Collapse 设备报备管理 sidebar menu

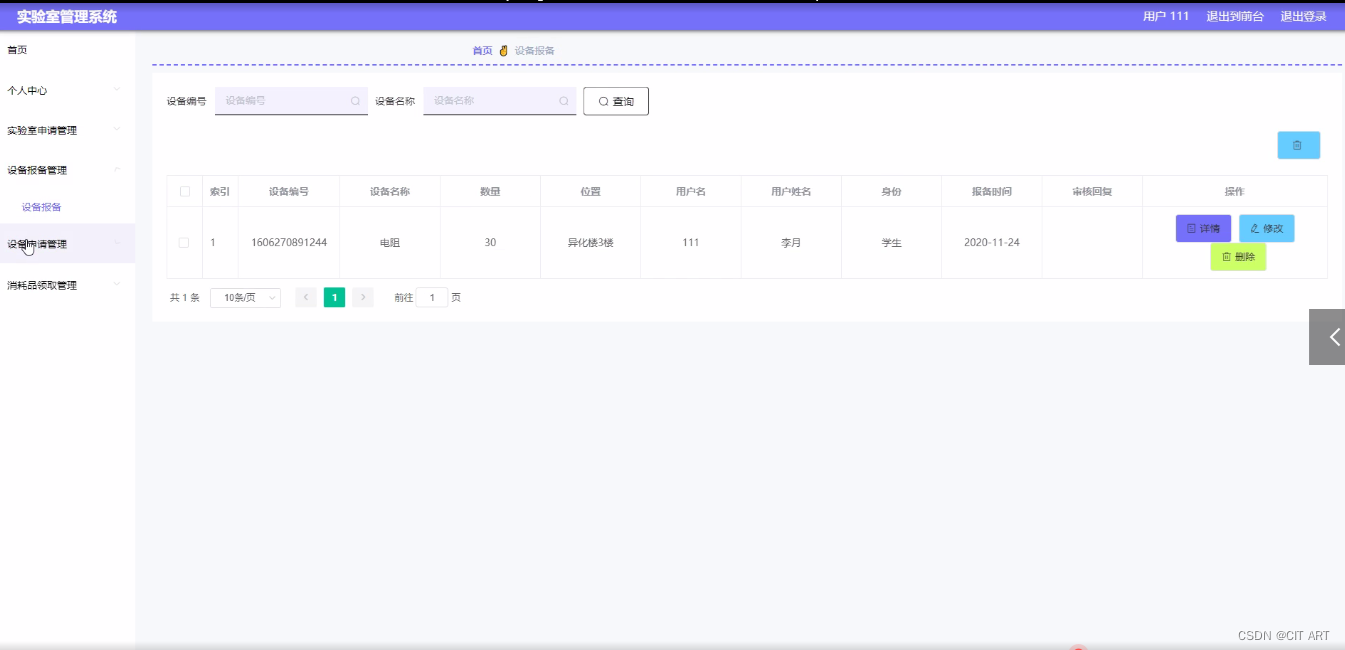pos(67,170)
